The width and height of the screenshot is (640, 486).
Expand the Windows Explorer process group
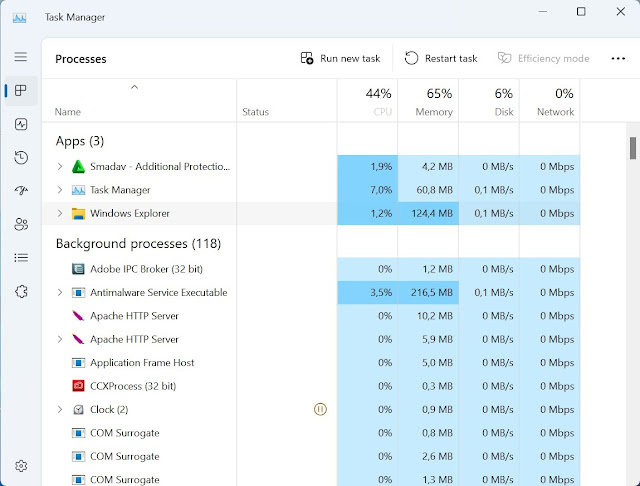coord(60,213)
